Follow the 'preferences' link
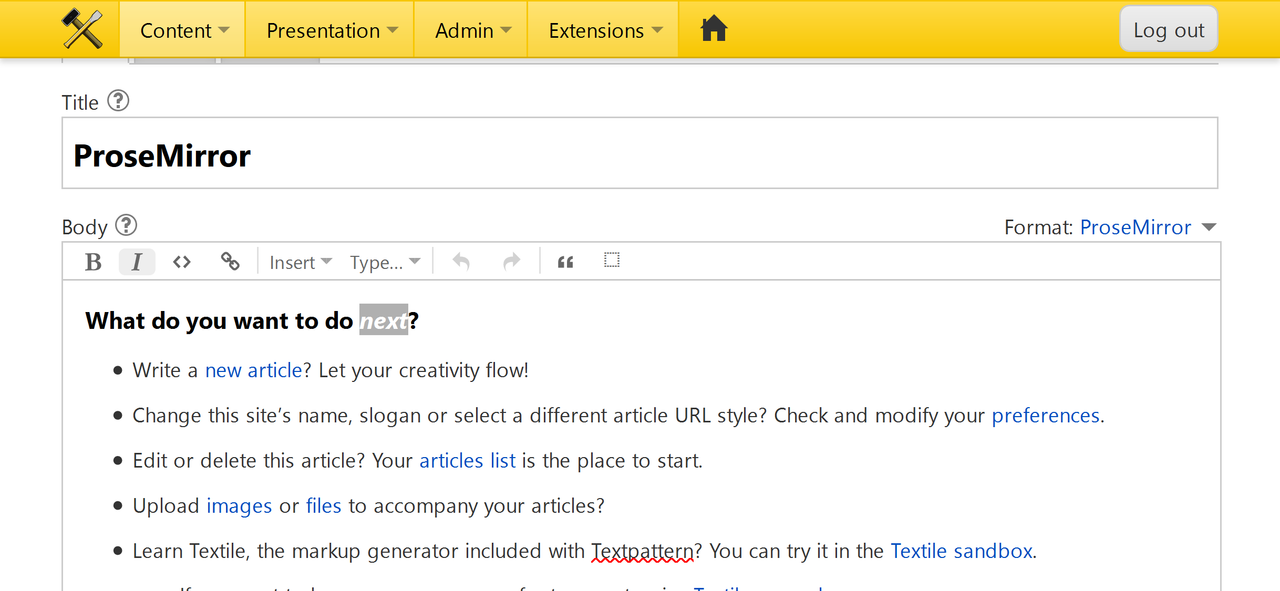This screenshot has height=591, width=1280. (1045, 415)
